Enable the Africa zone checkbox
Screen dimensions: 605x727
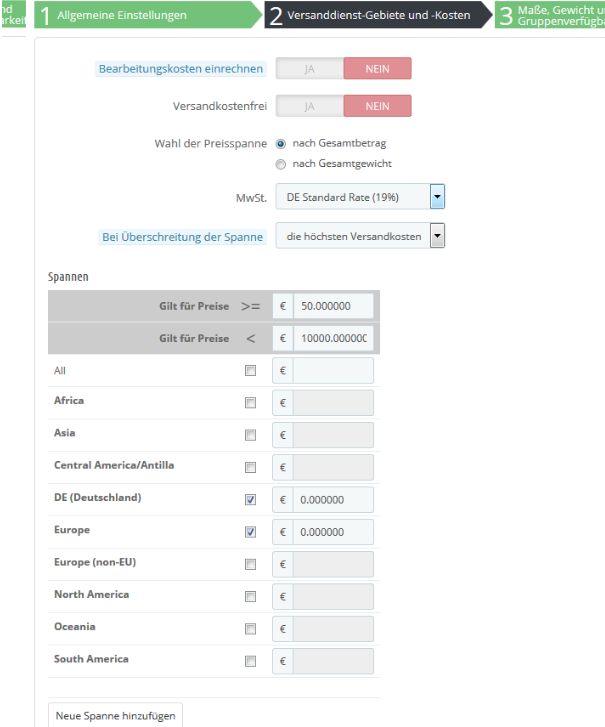coord(250,403)
